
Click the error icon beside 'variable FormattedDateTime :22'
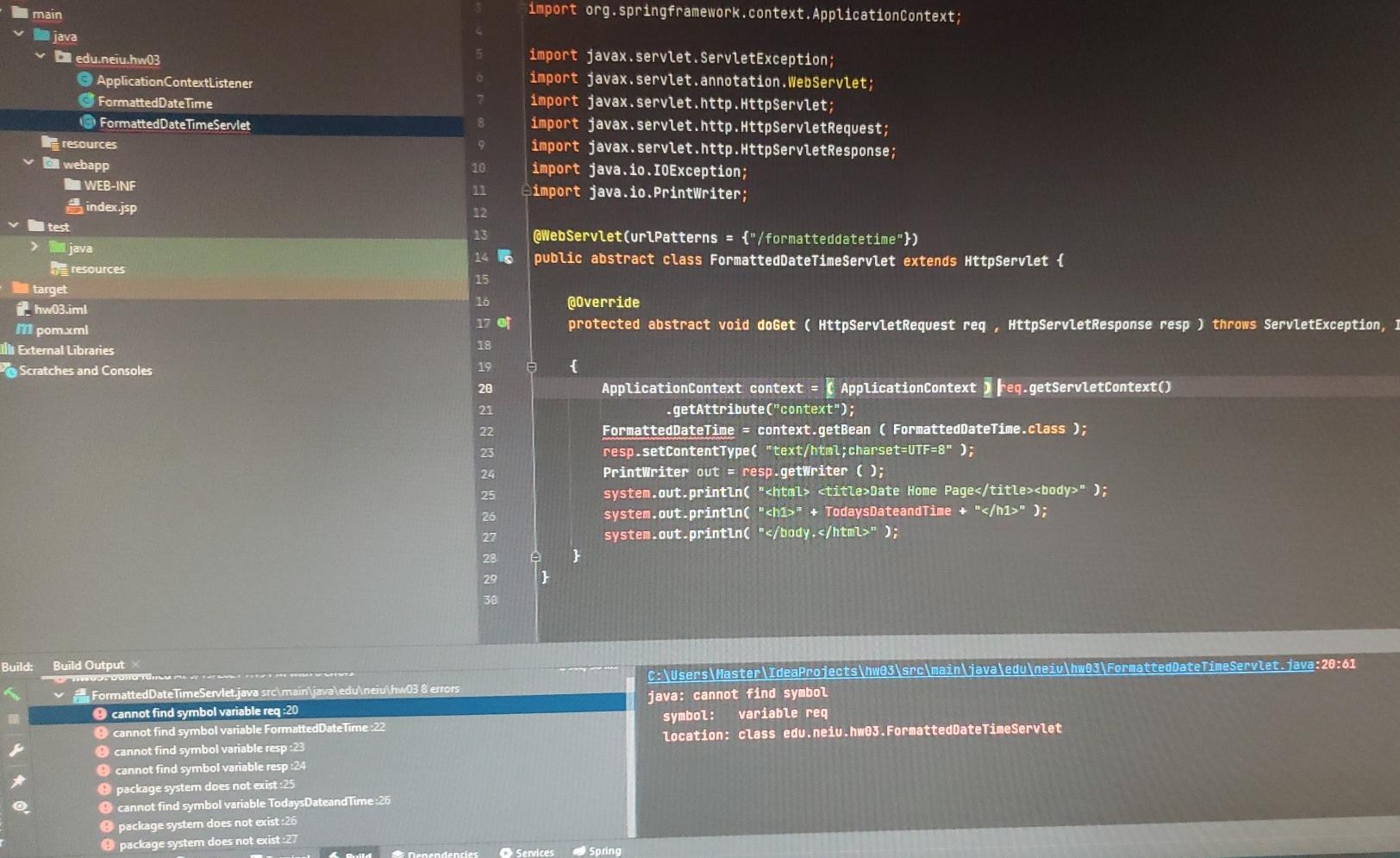pos(101,732)
